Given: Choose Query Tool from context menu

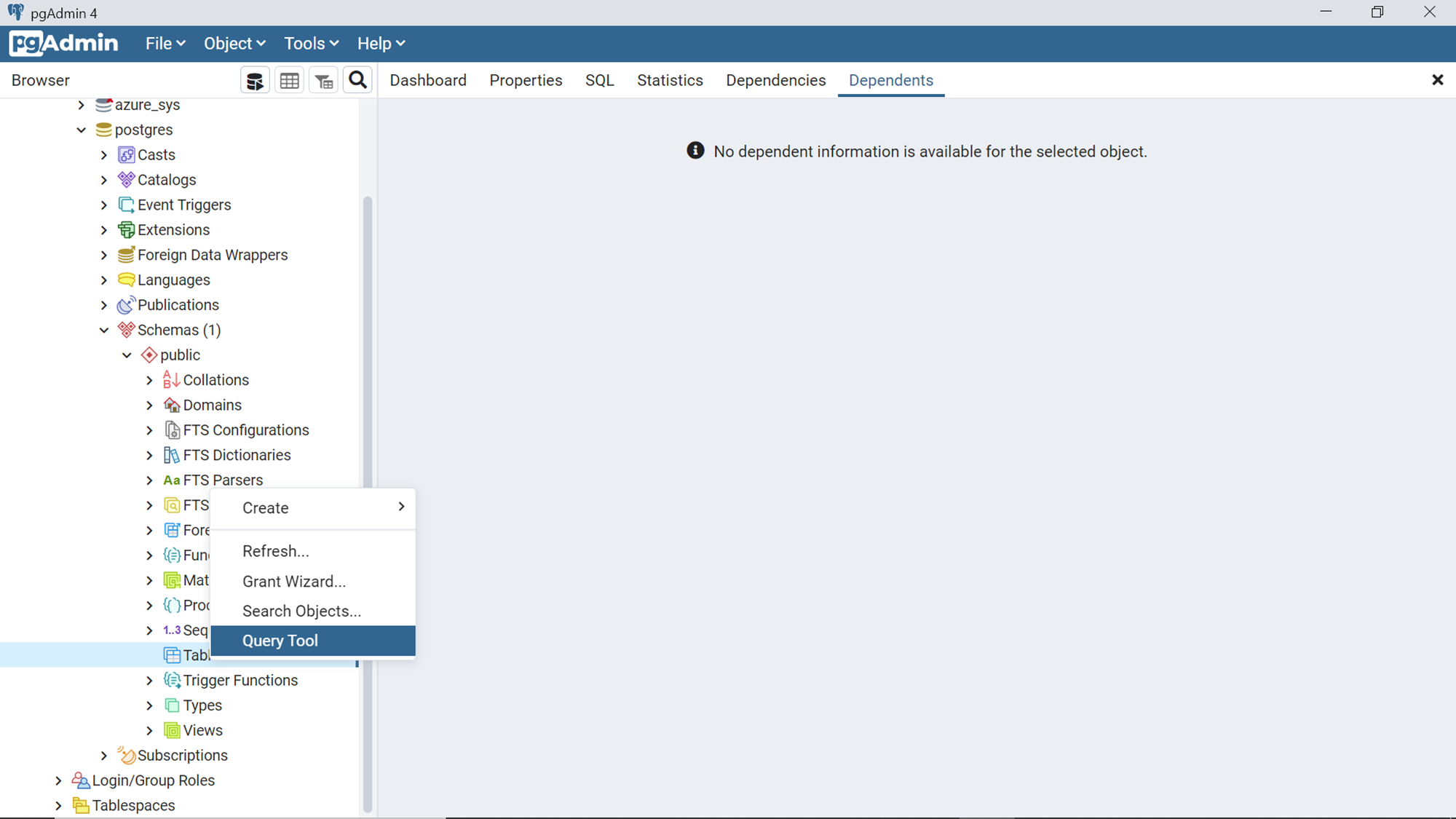Looking at the screenshot, I should pos(280,641).
